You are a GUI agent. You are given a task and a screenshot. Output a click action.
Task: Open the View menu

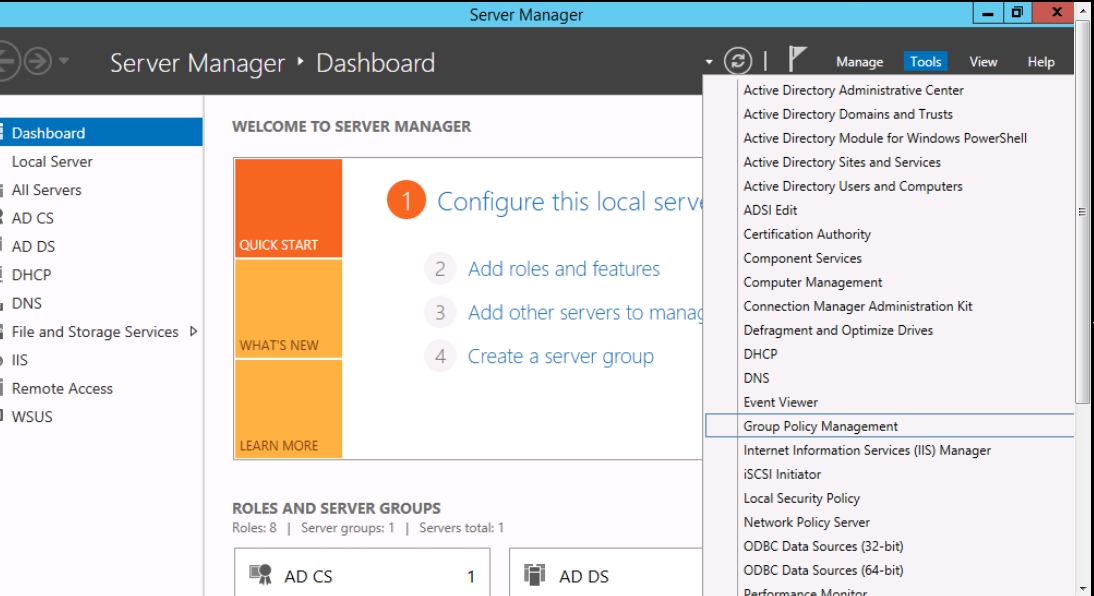(983, 61)
